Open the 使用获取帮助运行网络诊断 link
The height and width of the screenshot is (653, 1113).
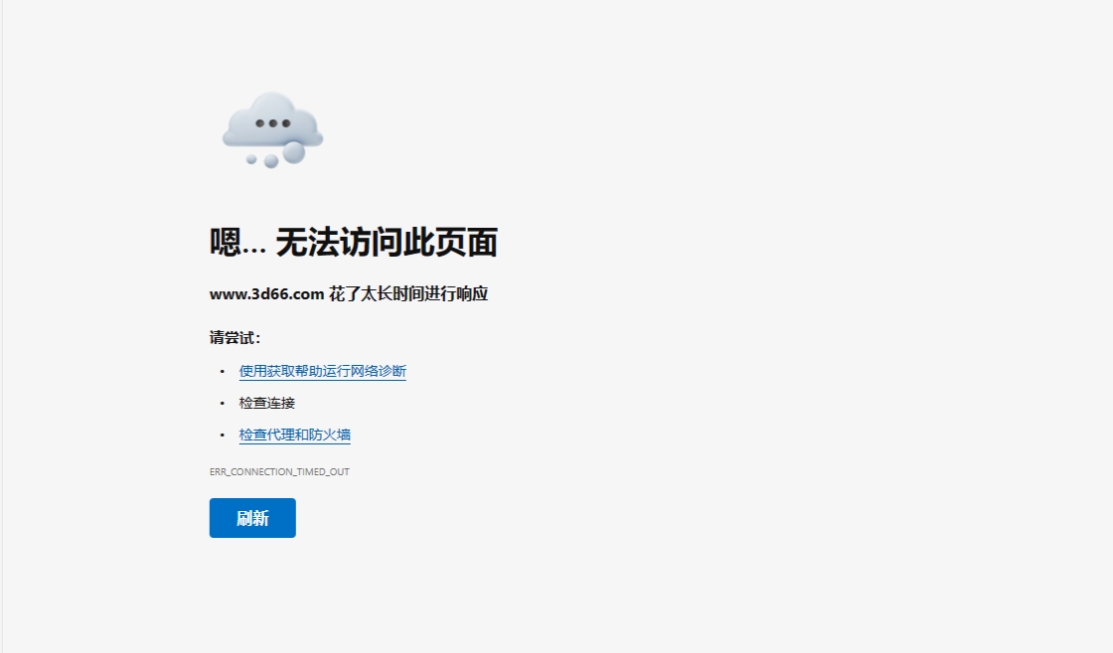click(x=322, y=371)
